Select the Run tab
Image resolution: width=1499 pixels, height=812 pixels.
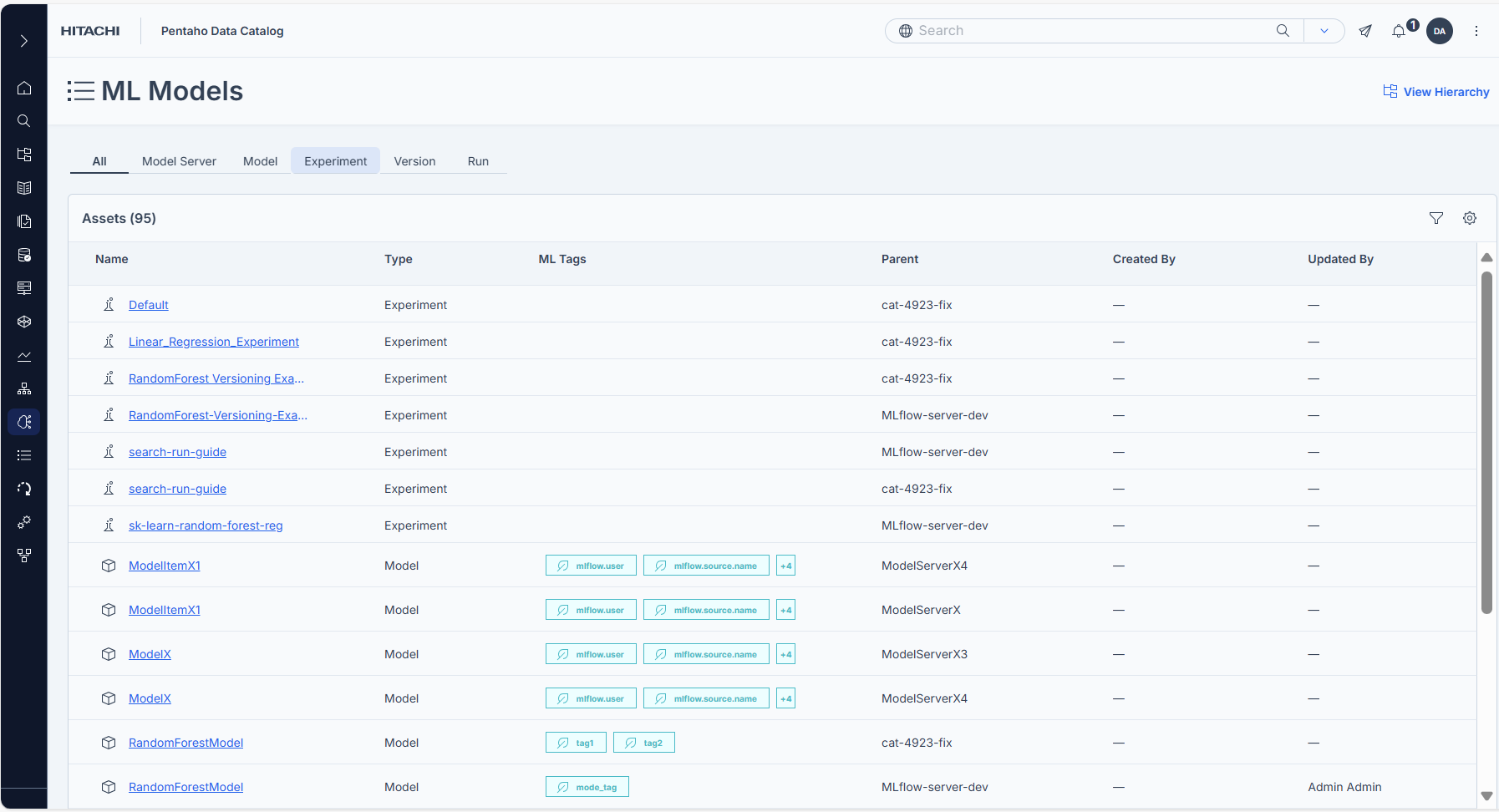point(478,161)
